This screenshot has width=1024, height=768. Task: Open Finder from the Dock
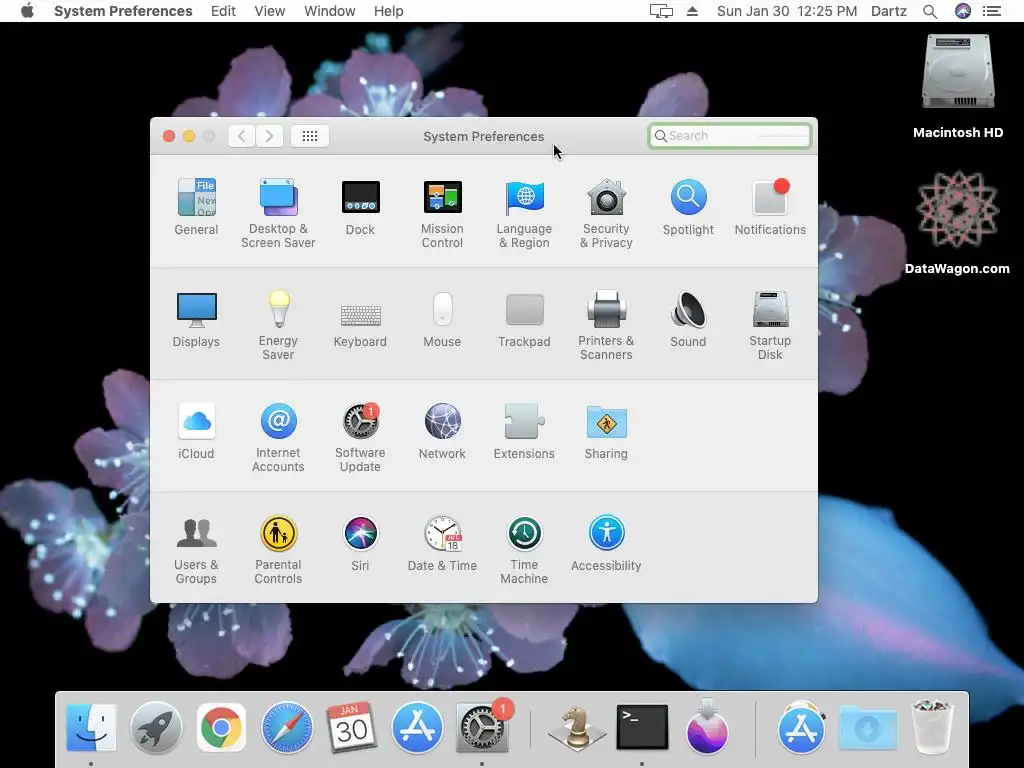coord(91,728)
